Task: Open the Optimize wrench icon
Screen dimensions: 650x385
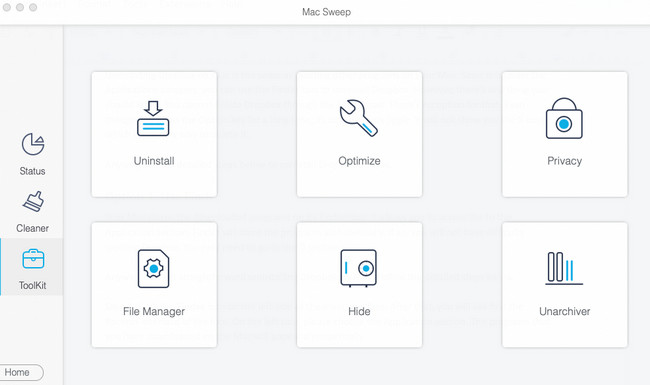Action: (x=359, y=118)
